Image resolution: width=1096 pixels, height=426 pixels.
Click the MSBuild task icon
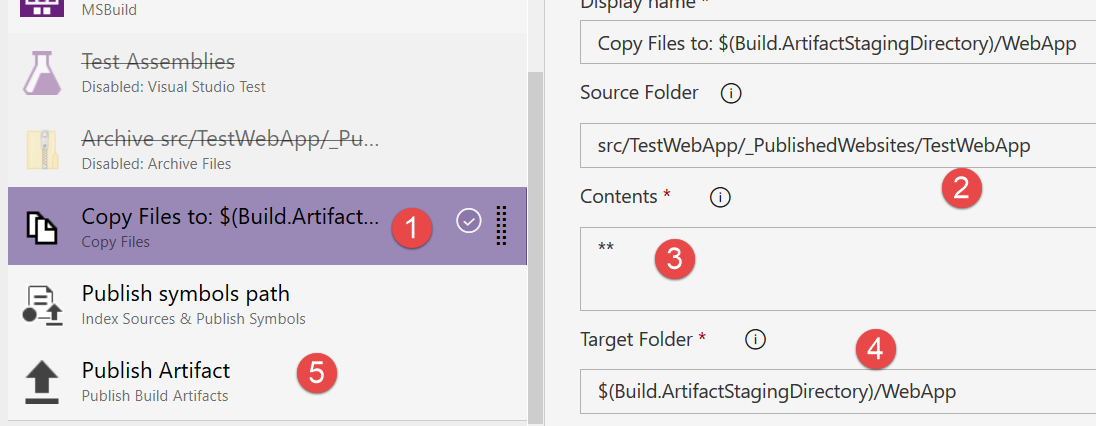[x=42, y=10]
